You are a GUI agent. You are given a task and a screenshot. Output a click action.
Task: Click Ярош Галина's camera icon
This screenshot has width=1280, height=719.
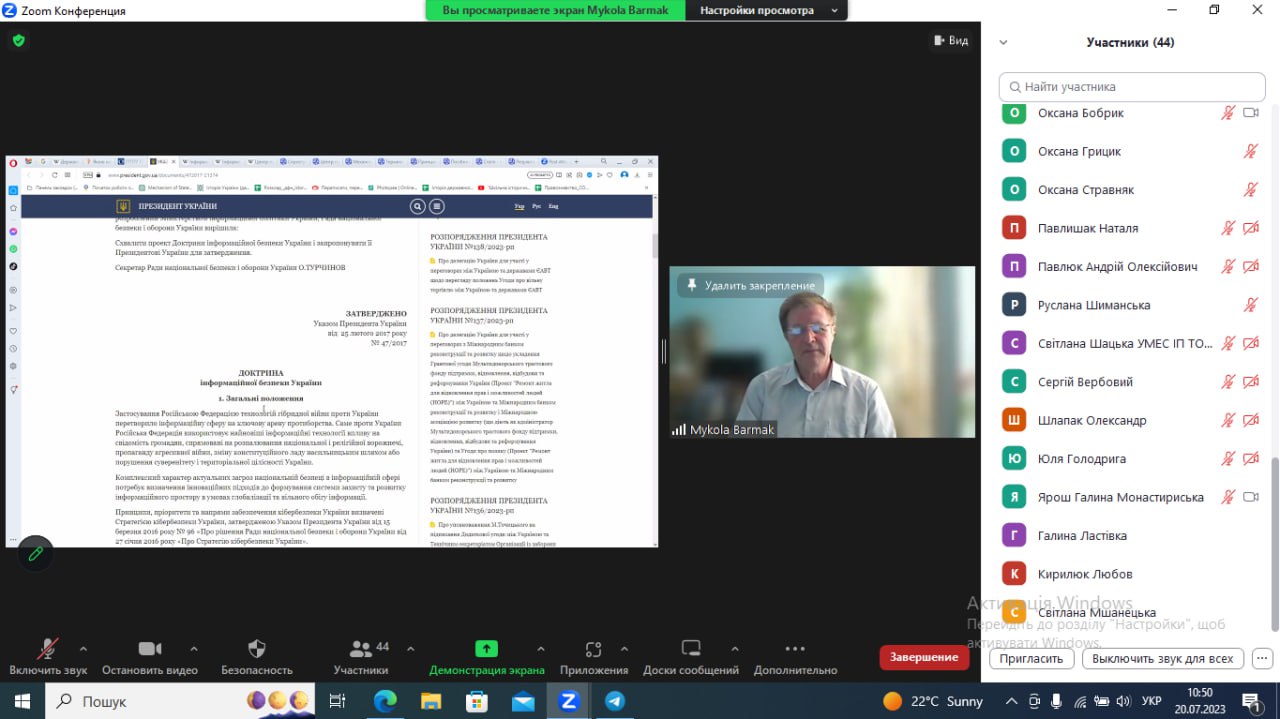point(1250,497)
